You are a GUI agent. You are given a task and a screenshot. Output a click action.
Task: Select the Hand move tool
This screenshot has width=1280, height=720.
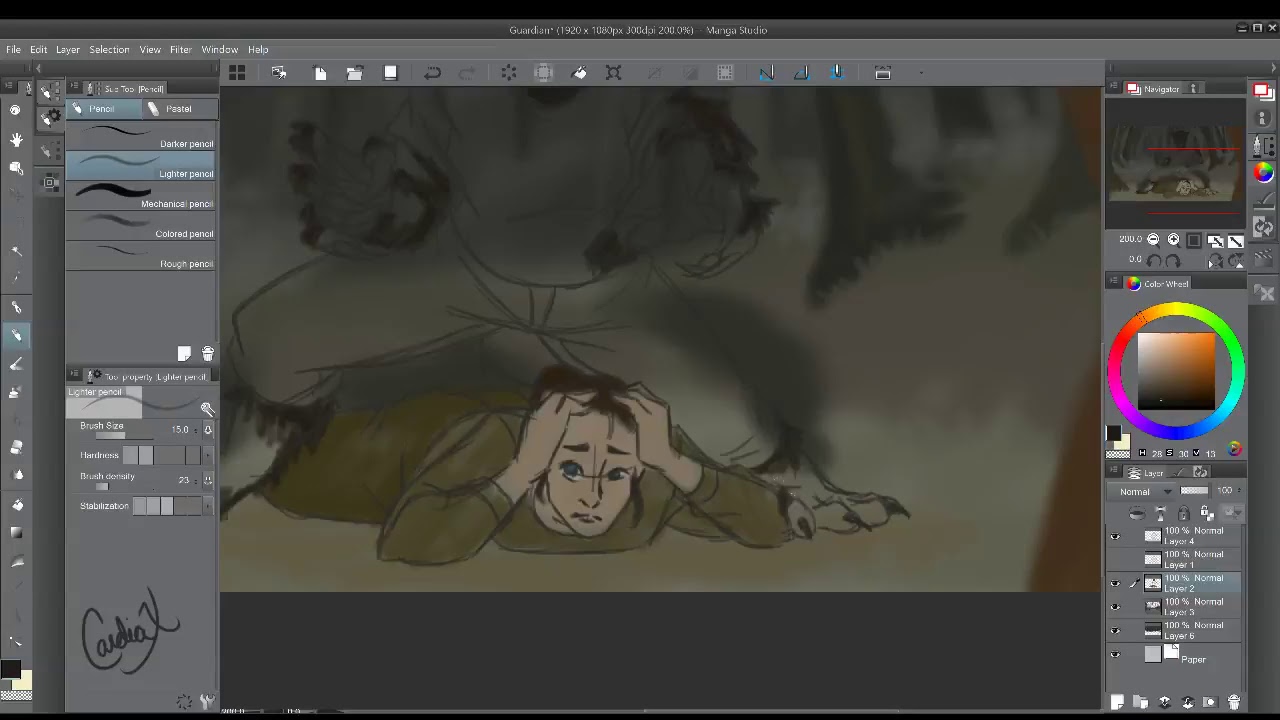[16, 139]
